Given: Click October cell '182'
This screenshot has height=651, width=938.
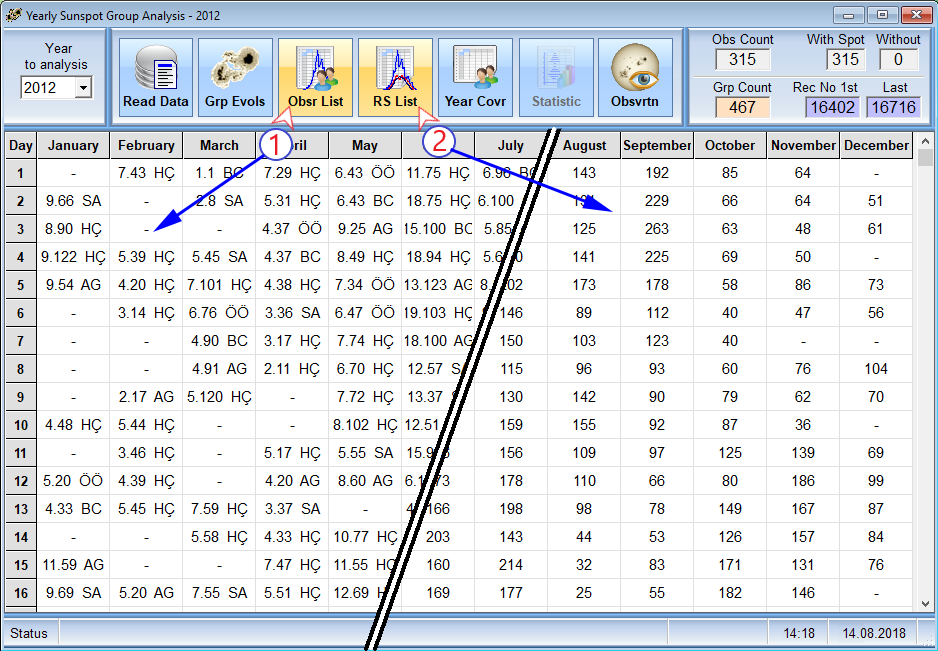Looking at the screenshot, I should tap(730, 593).
